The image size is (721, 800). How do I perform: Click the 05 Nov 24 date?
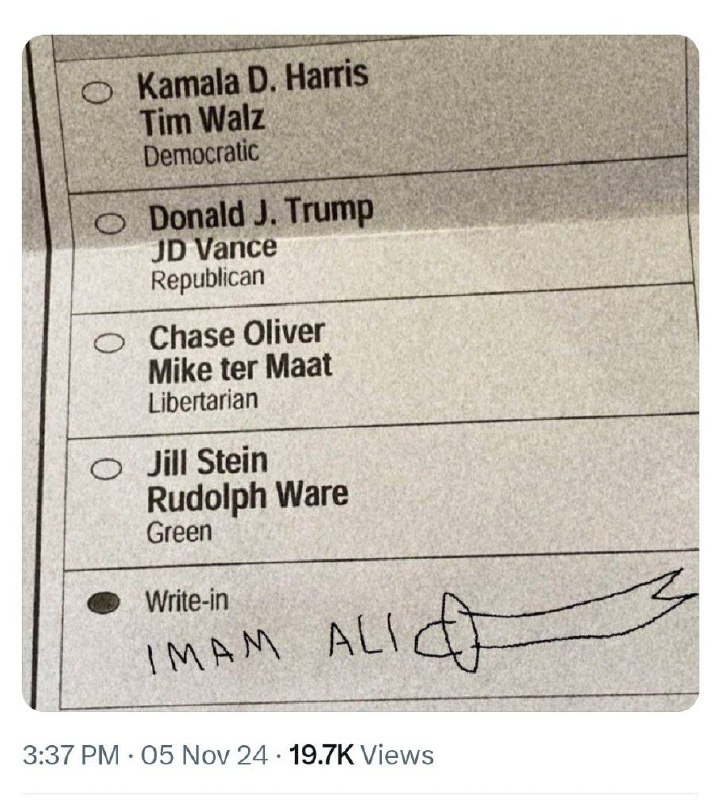204,755
